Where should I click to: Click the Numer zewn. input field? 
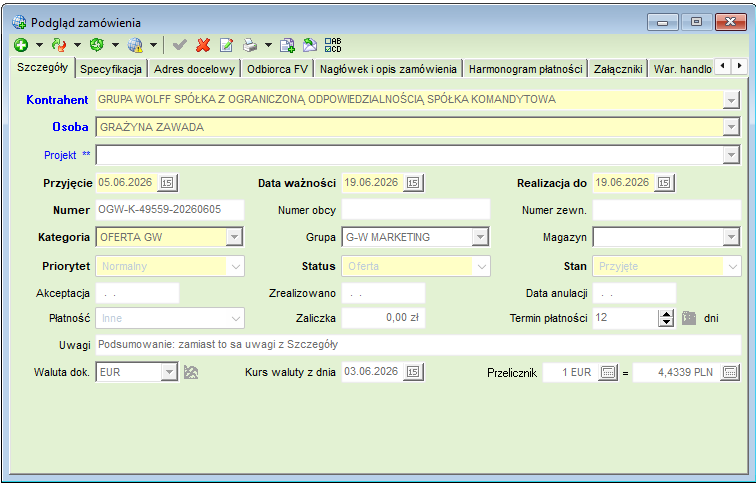coord(666,210)
